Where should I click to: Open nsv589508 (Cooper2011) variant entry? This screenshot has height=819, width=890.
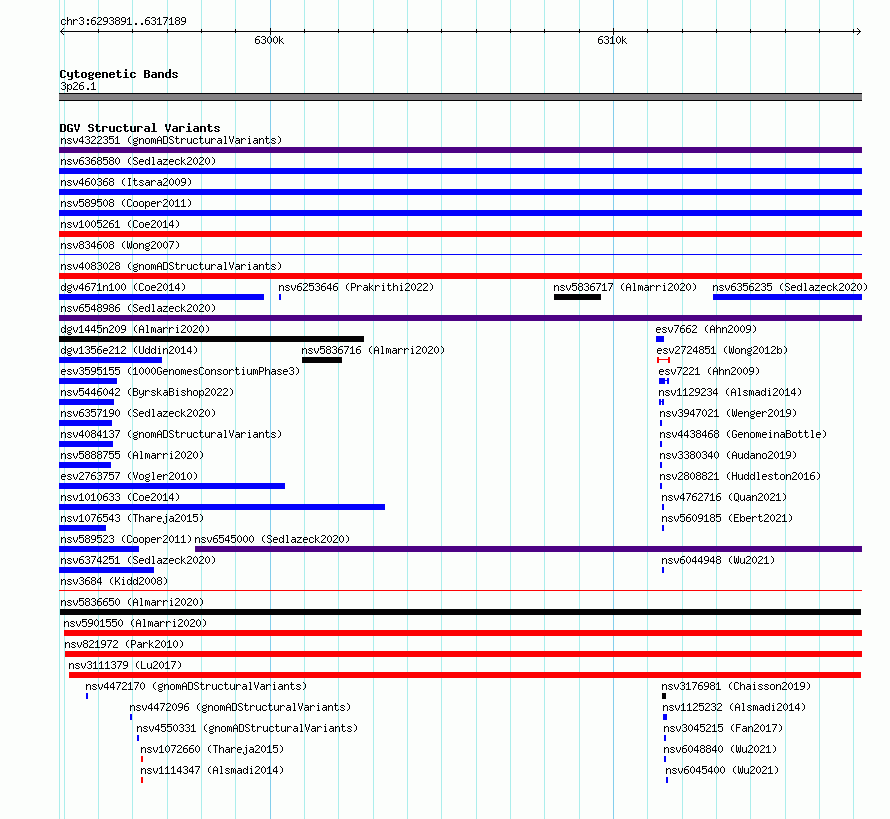coord(126,203)
